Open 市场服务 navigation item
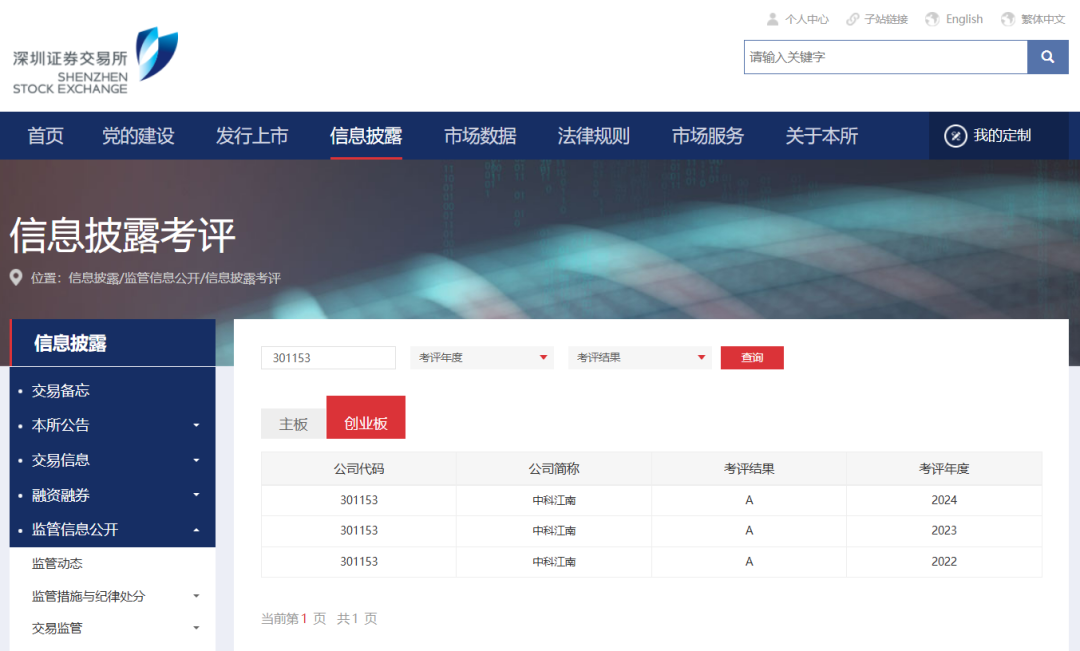Viewport: 1080px width, 651px height. [x=708, y=136]
